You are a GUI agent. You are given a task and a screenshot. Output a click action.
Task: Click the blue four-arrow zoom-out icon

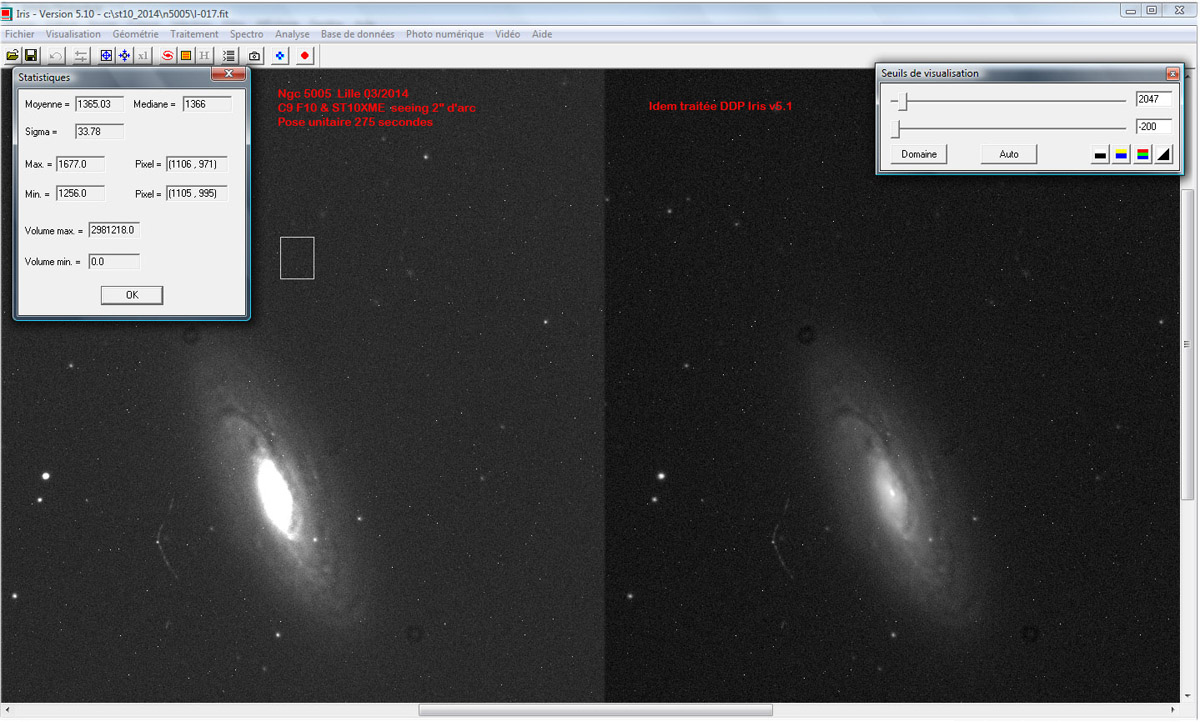pyautogui.click(x=124, y=55)
